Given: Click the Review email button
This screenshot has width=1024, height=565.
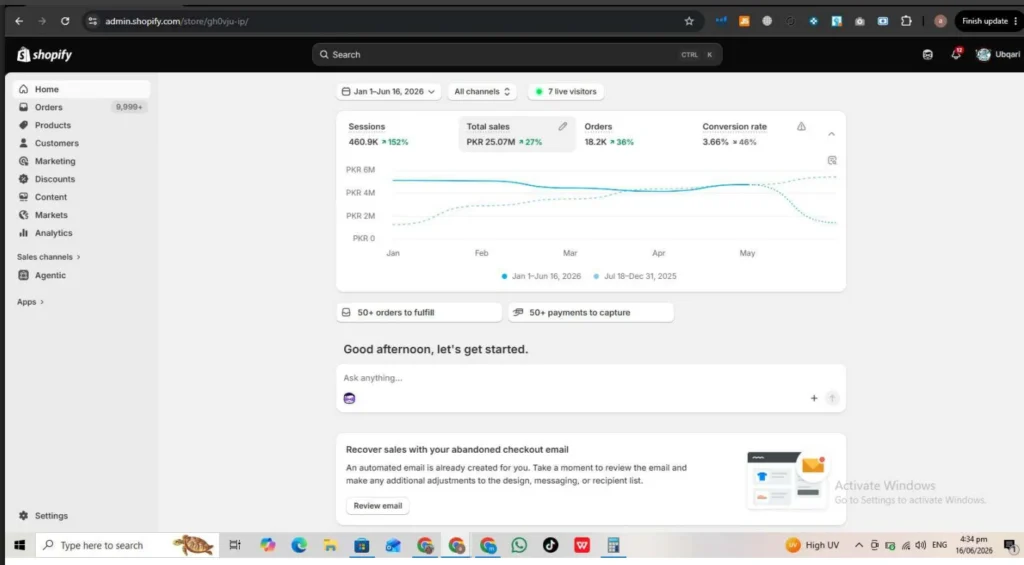Looking at the screenshot, I should [377, 506].
